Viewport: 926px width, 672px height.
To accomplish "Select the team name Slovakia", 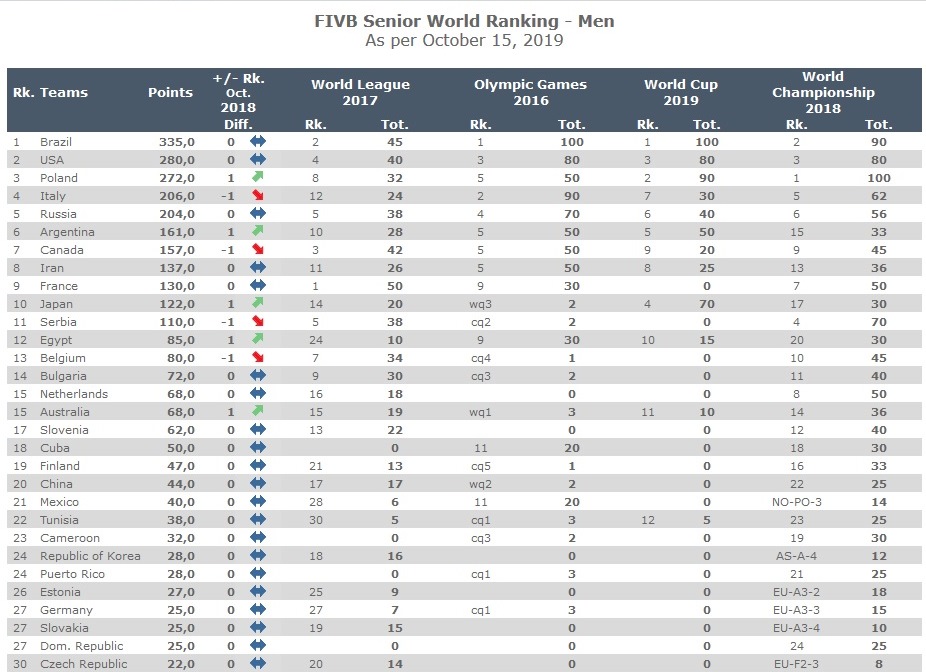I will click(64, 628).
